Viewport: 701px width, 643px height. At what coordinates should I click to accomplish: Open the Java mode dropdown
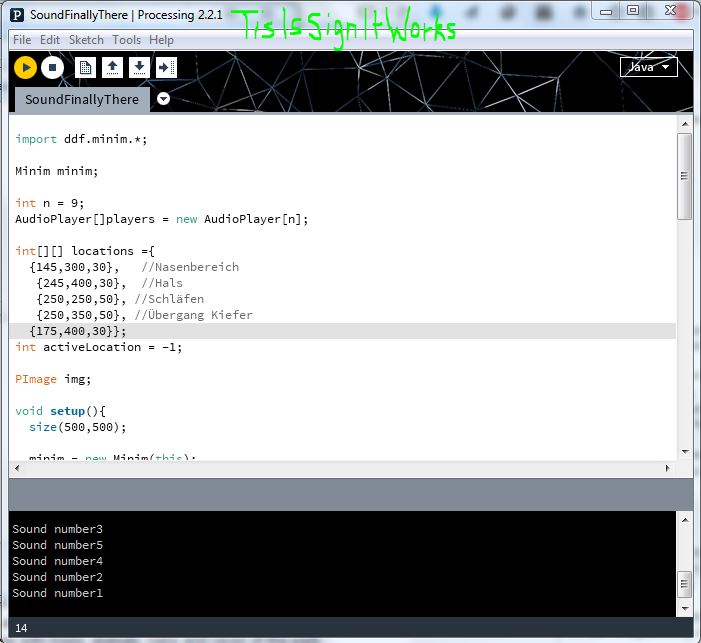648,67
